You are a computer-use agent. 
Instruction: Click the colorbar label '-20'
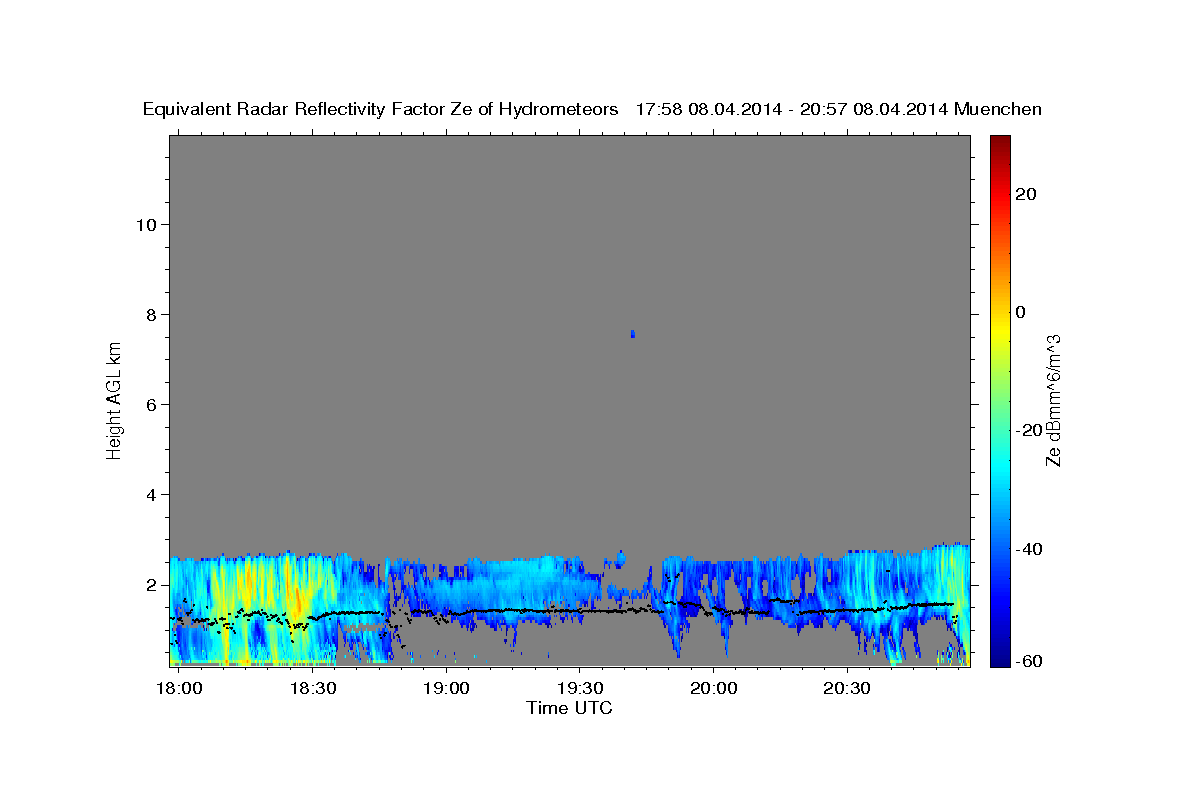[1029, 430]
